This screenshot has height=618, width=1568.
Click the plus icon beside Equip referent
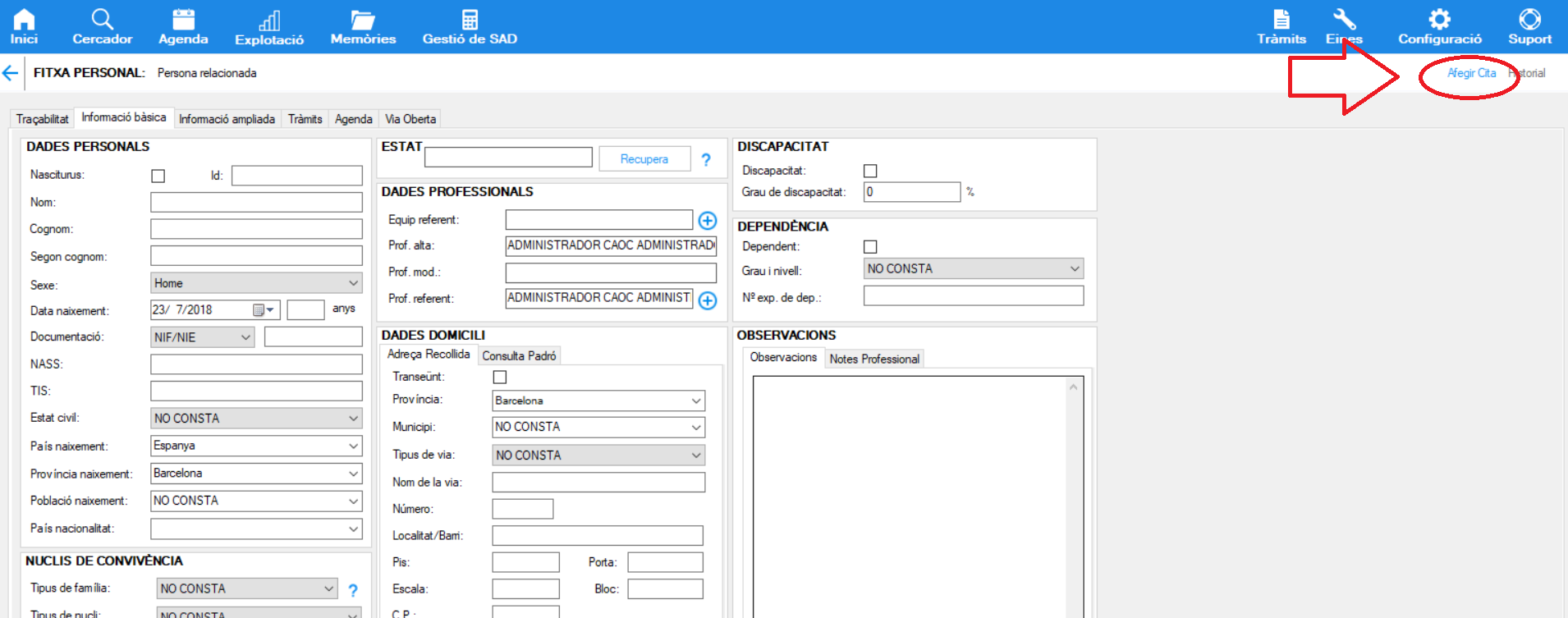coord(707,221)
